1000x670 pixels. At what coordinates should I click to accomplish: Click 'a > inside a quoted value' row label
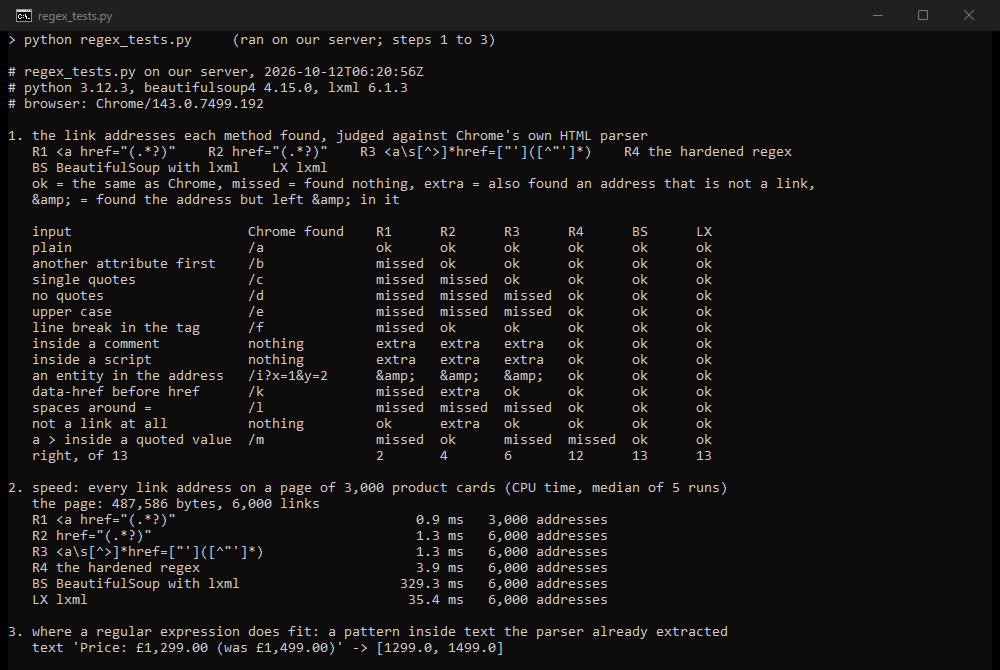(131, 439)
